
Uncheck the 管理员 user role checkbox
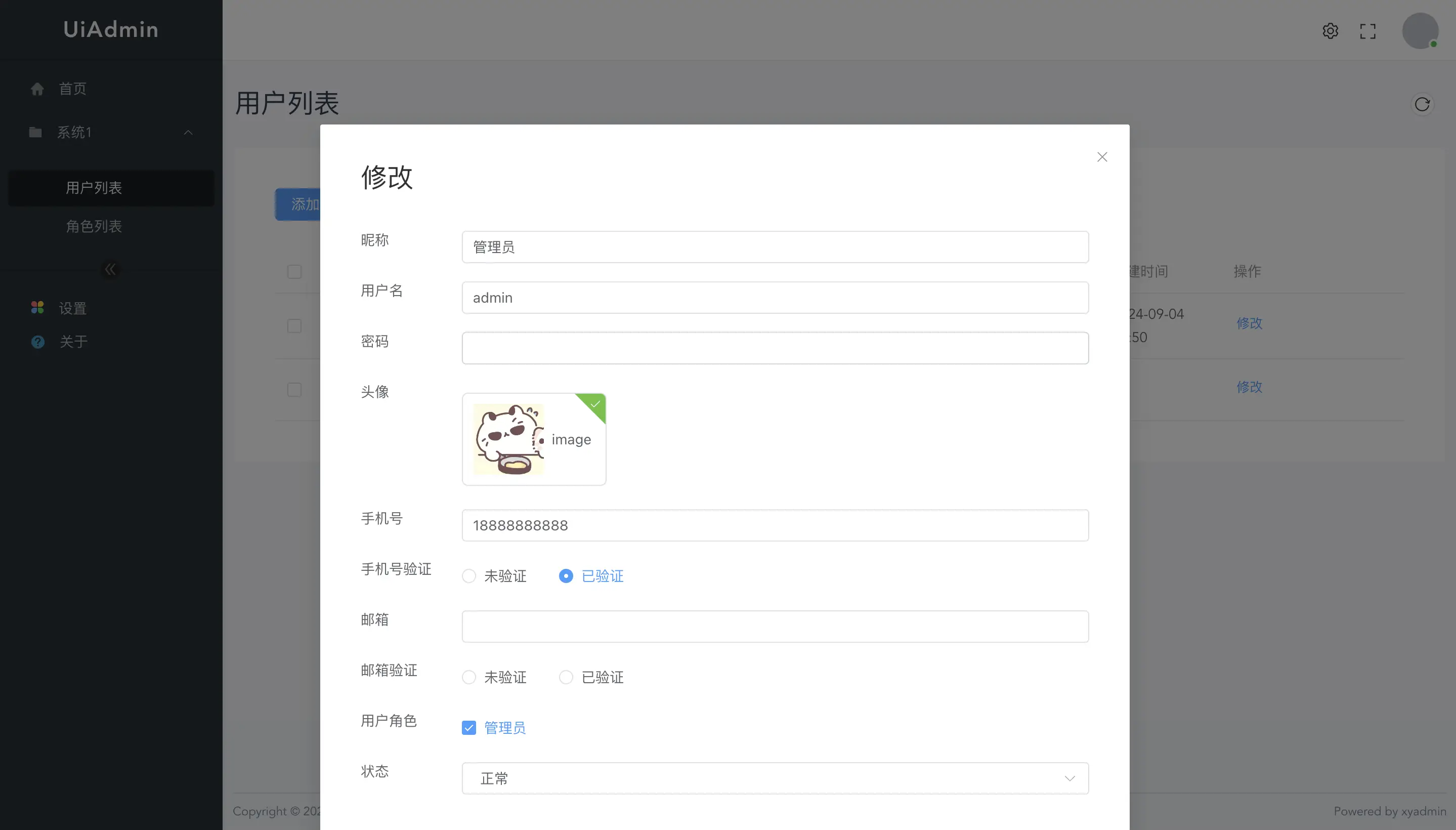(469, 728)
